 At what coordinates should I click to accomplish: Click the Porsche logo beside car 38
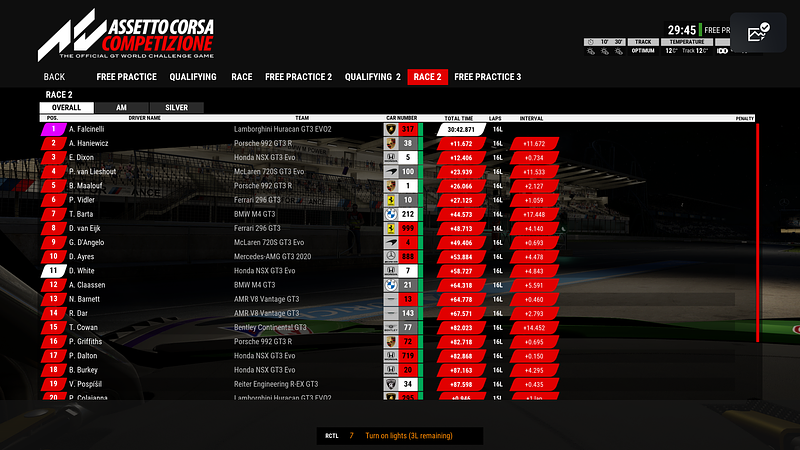(391, 143)
